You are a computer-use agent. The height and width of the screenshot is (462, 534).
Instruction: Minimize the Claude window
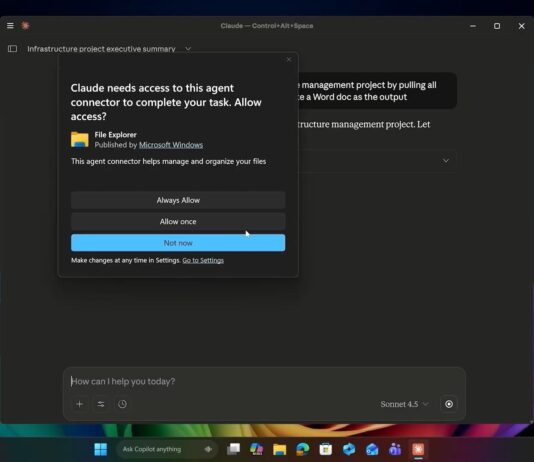(473, 26)
